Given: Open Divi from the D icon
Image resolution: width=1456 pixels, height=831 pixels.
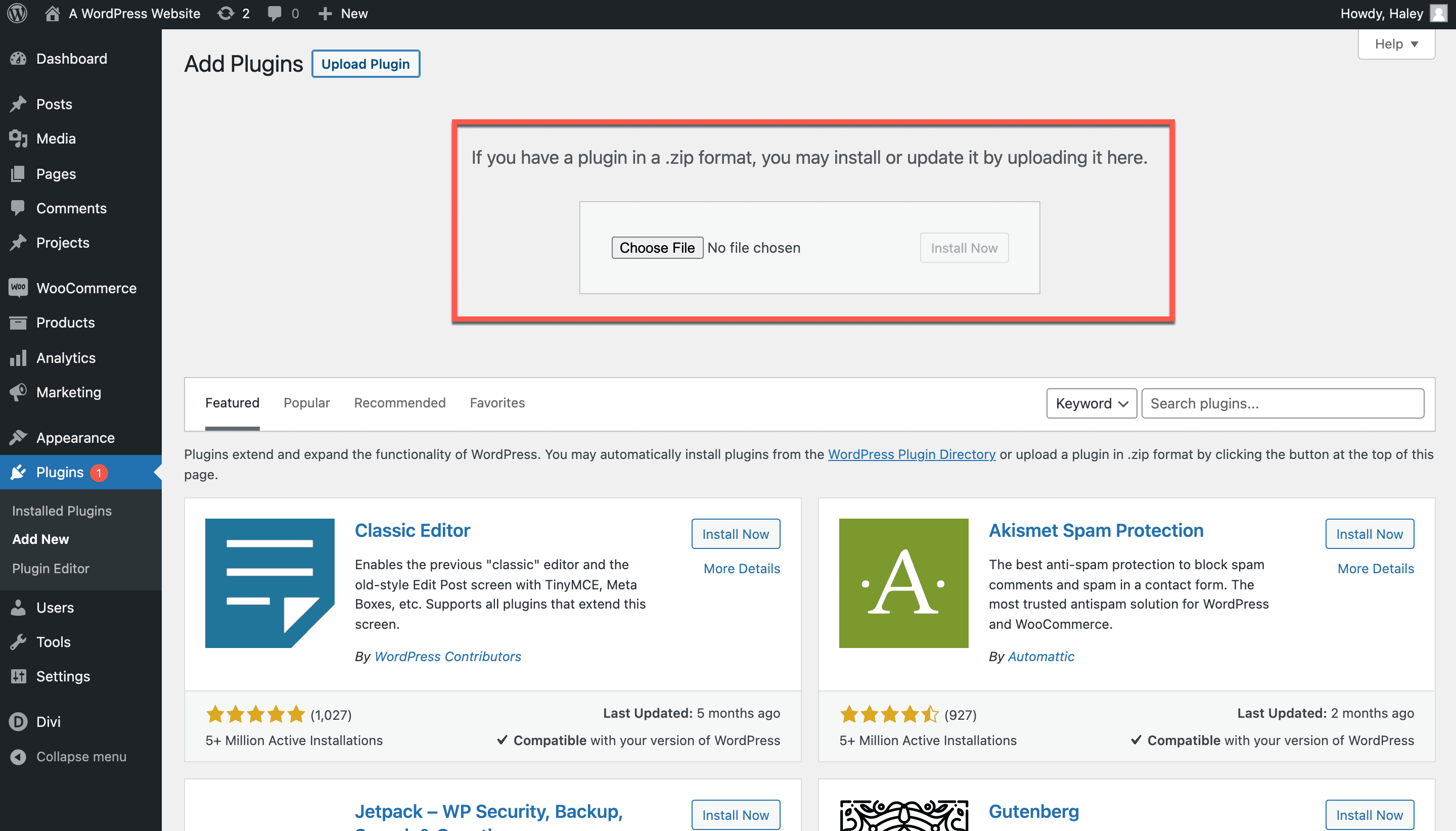Looking at the screenshot, I should (18, 721).
